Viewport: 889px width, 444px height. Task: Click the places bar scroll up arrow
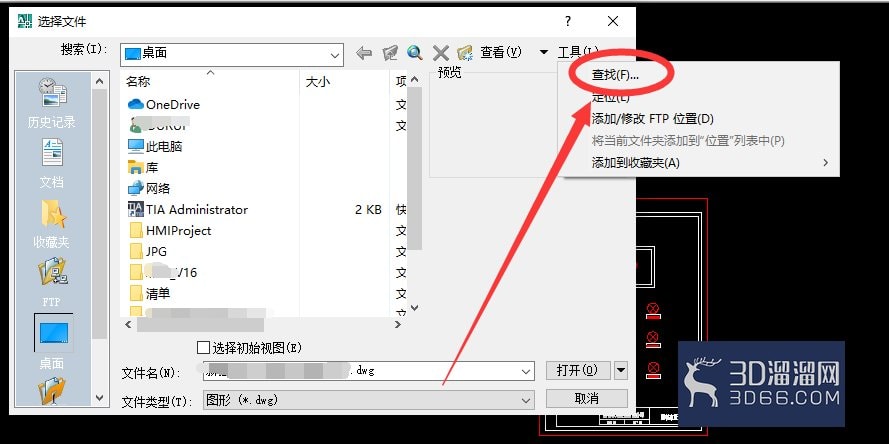(x=99, y=81)
